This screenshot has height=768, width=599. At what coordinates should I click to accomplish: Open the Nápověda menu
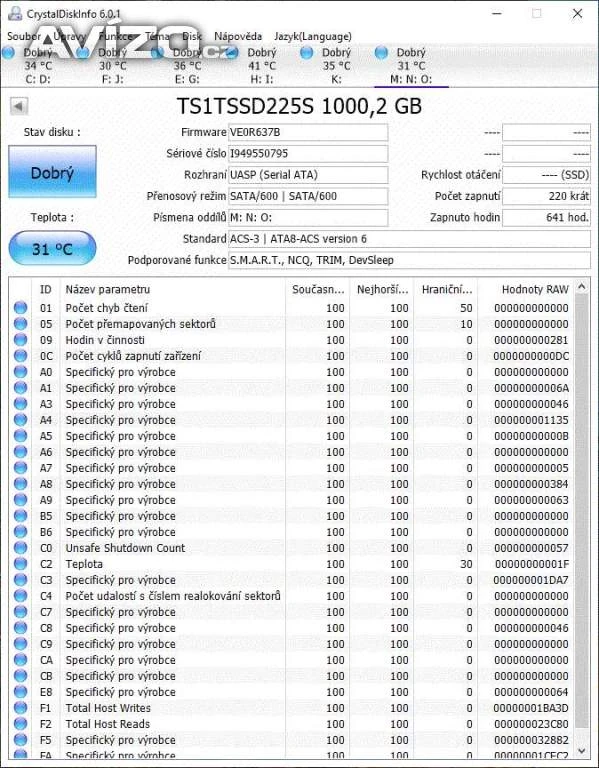238,36
